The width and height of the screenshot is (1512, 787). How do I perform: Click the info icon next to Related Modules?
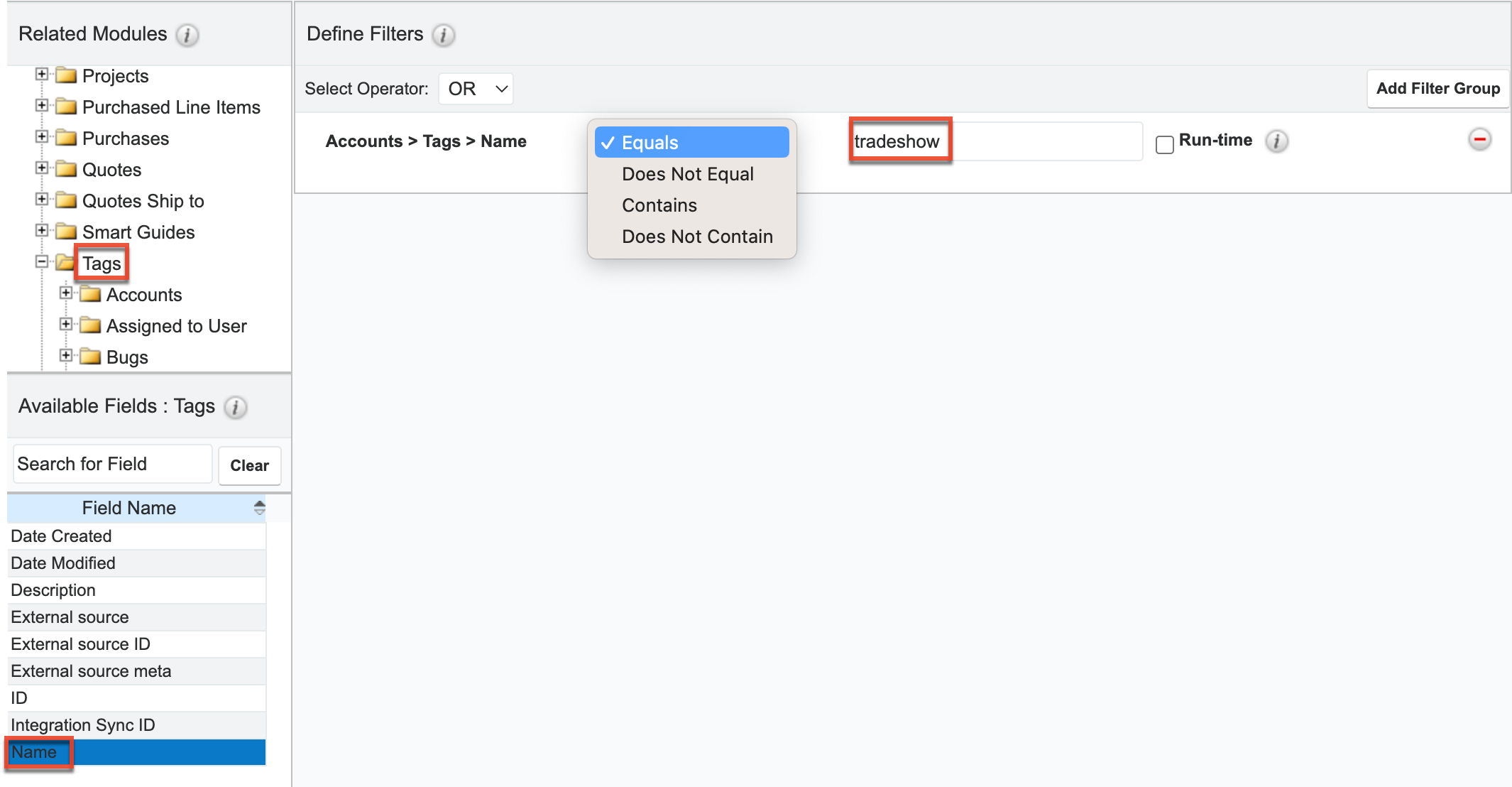point(187,36)
